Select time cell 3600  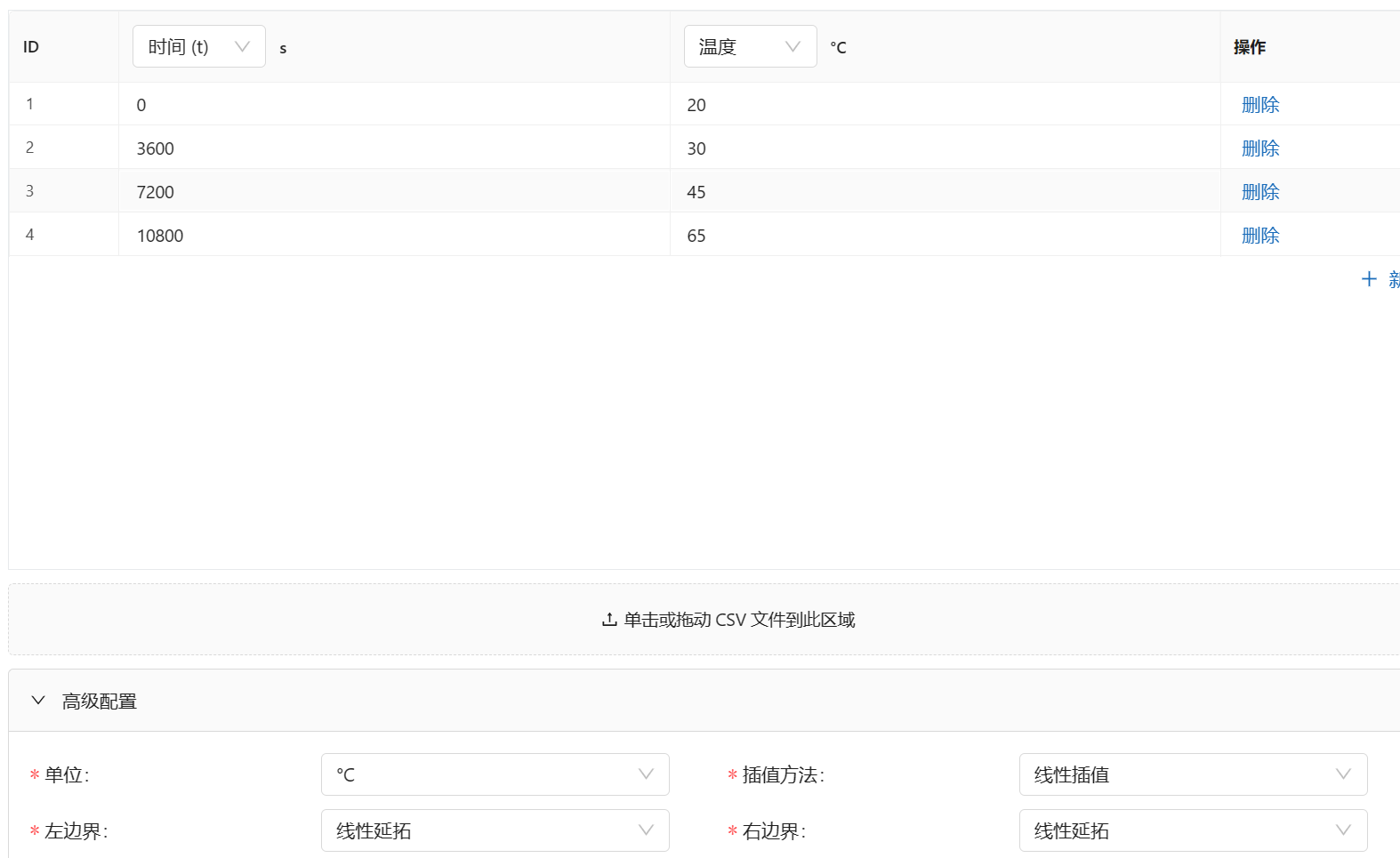(x=394, y=148)
